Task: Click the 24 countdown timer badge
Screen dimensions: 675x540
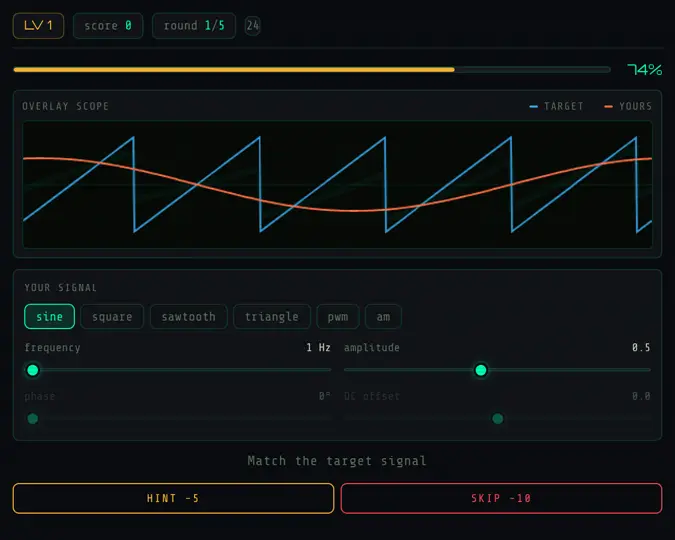Action: (x=253, y=26)
